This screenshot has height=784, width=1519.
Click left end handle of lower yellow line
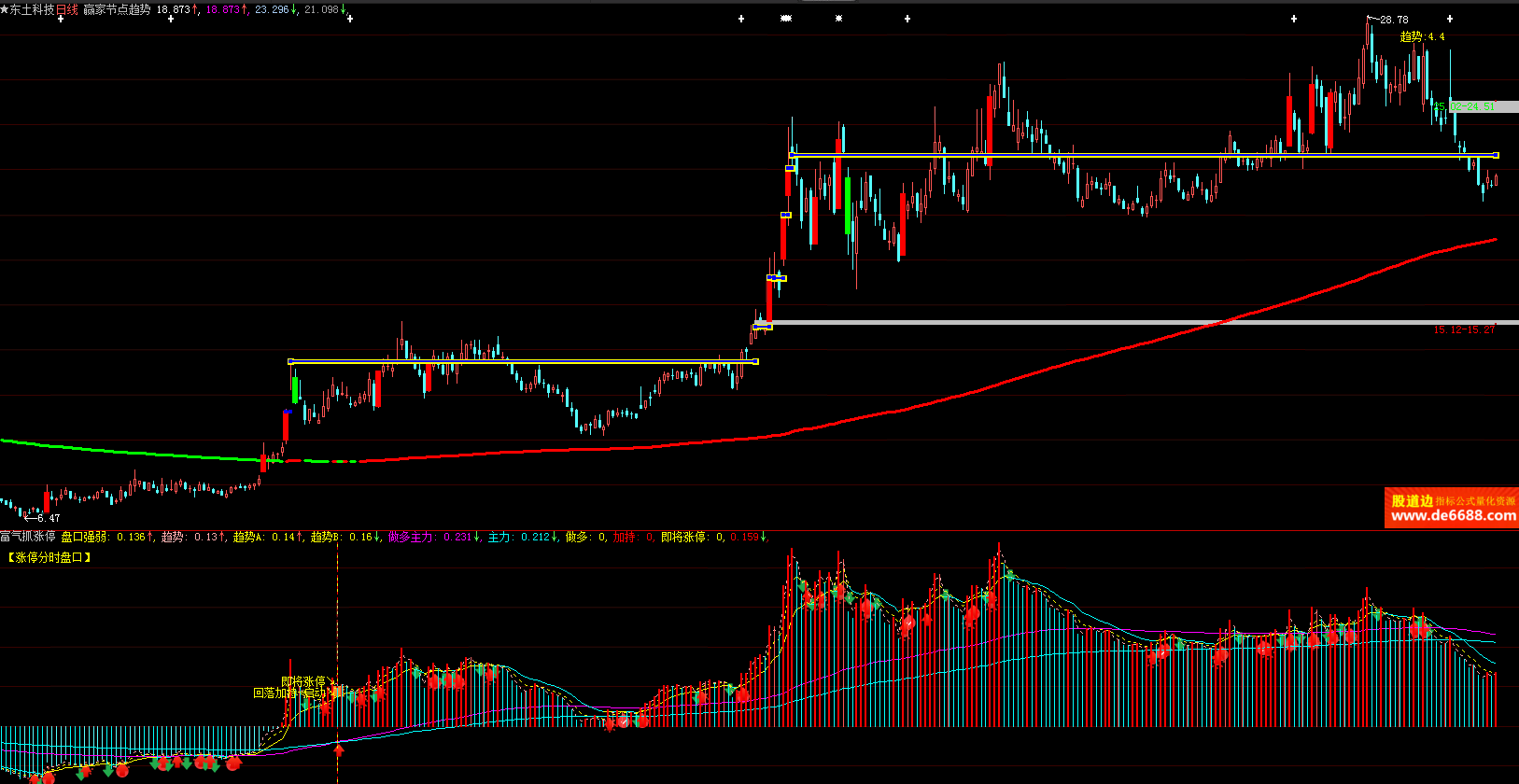pyautogui.click(x=290, y=361)
